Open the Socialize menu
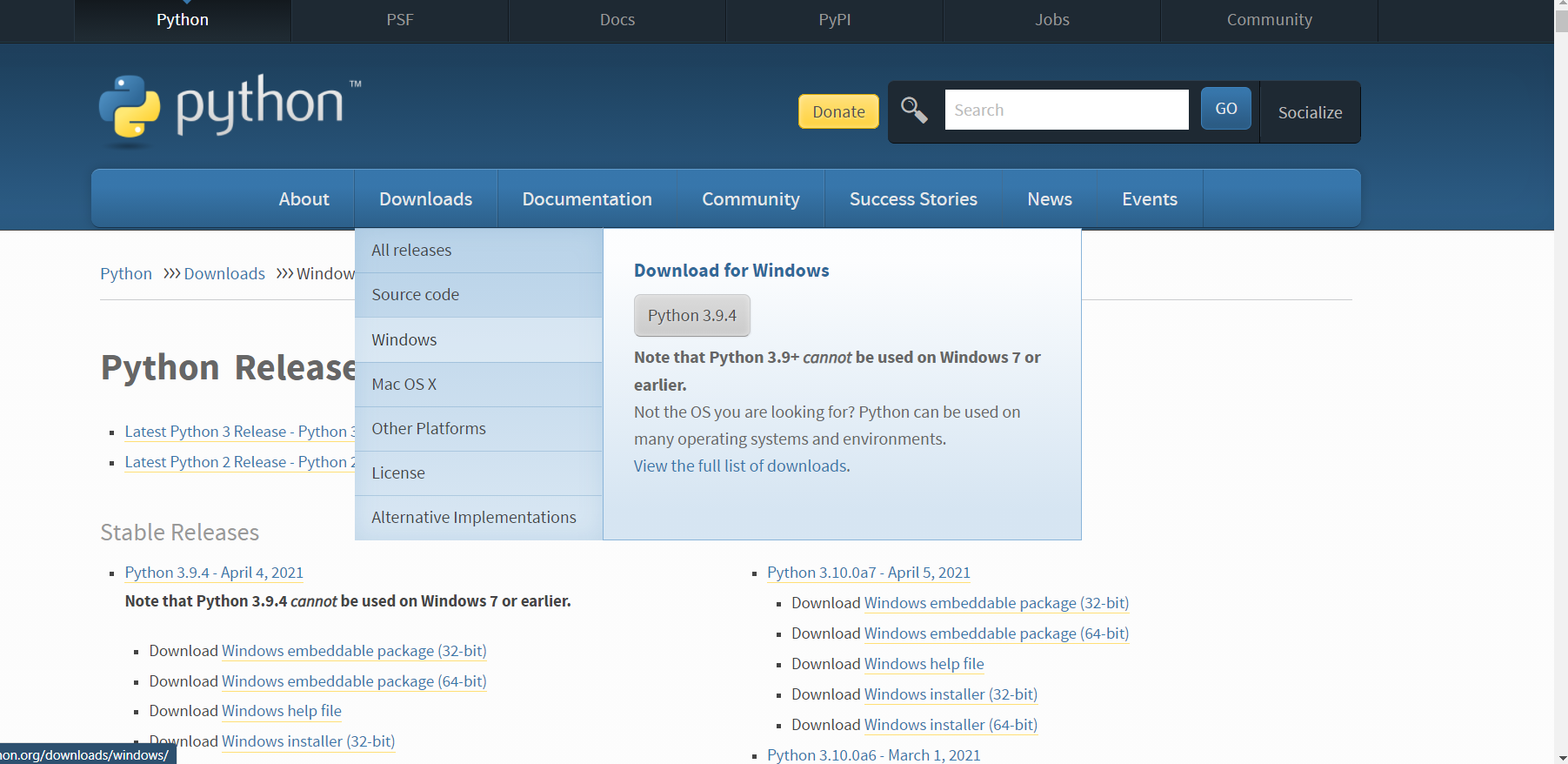 [1310, 112]
